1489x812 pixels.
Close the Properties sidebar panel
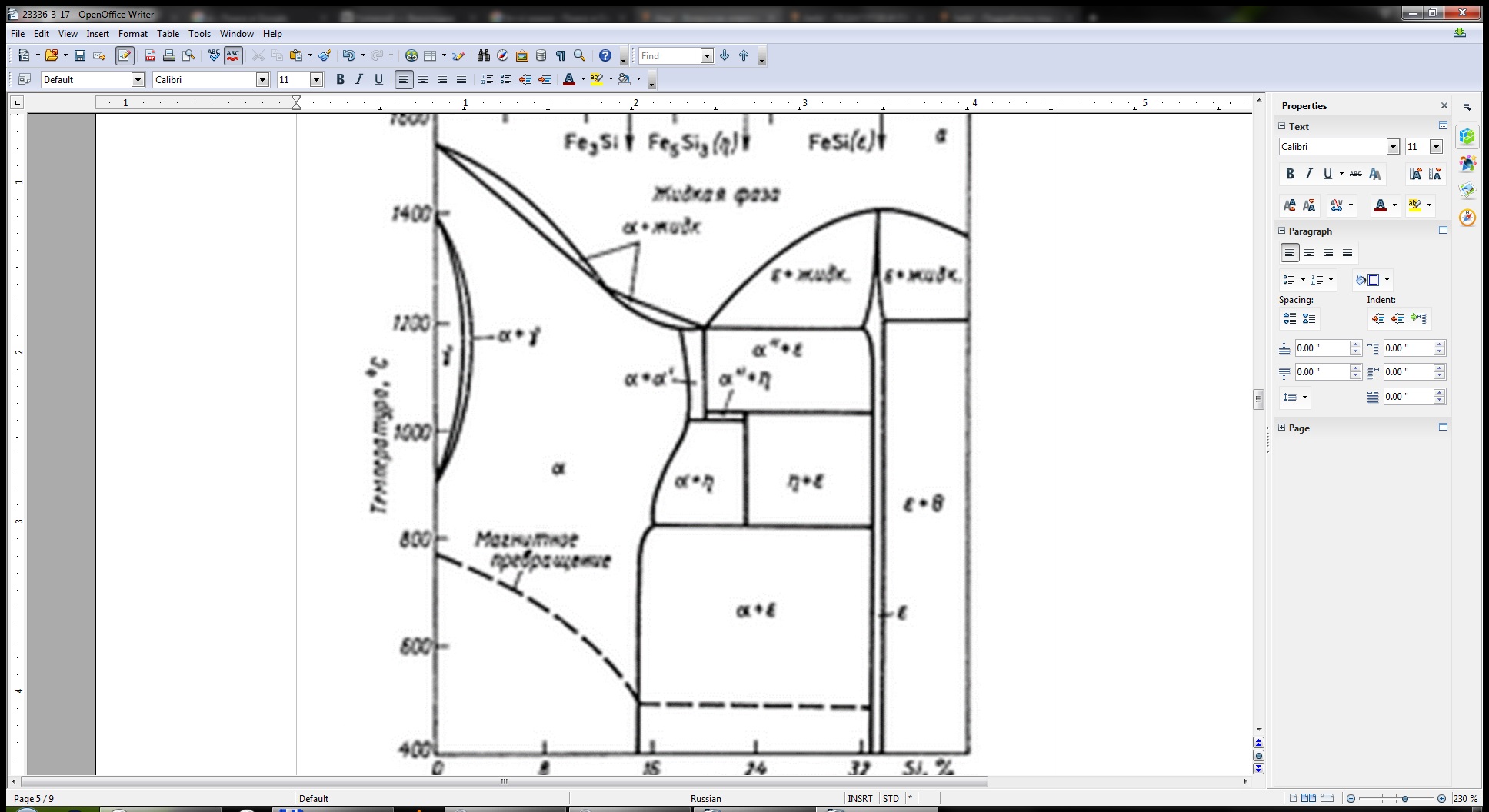[1444, 105]
